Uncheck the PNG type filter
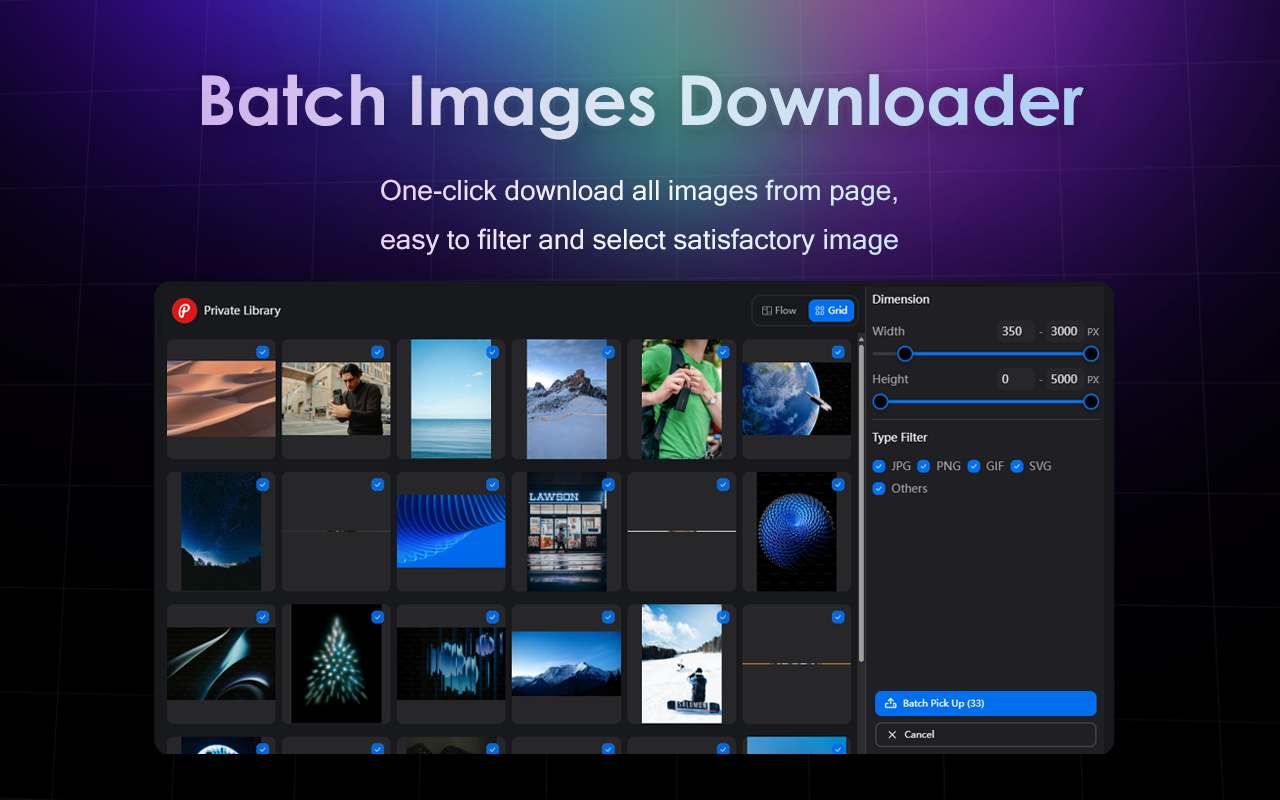 pos(924,466)
